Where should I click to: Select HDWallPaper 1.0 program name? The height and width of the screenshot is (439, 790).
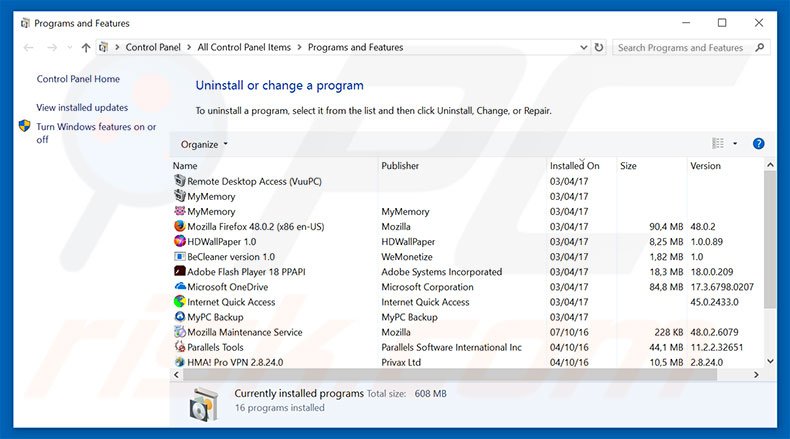tap(222, 241)
